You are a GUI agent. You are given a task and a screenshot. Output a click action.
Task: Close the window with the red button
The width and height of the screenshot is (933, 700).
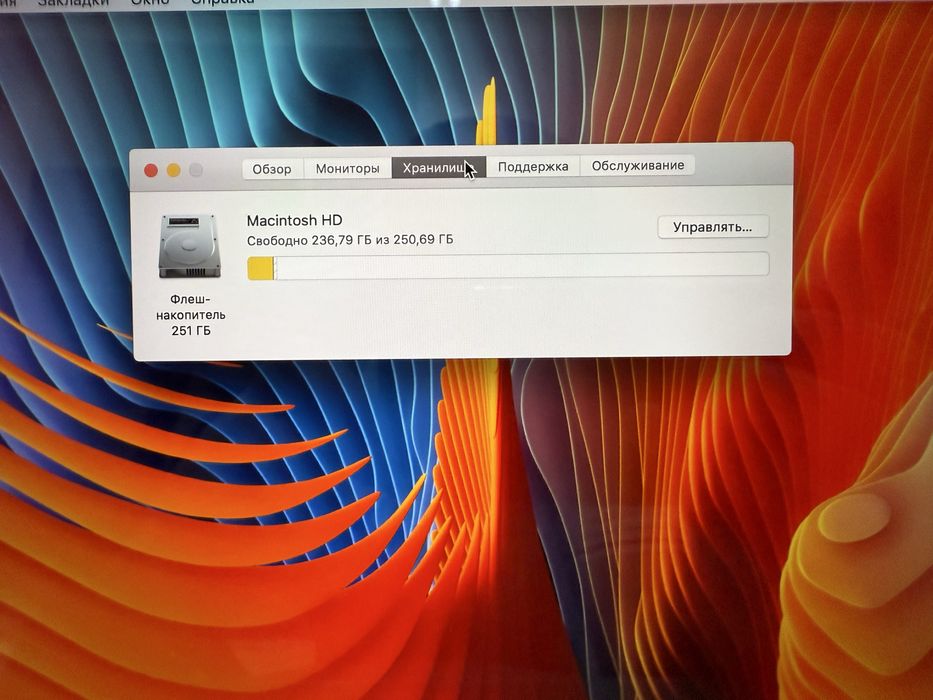pos(151,171)
